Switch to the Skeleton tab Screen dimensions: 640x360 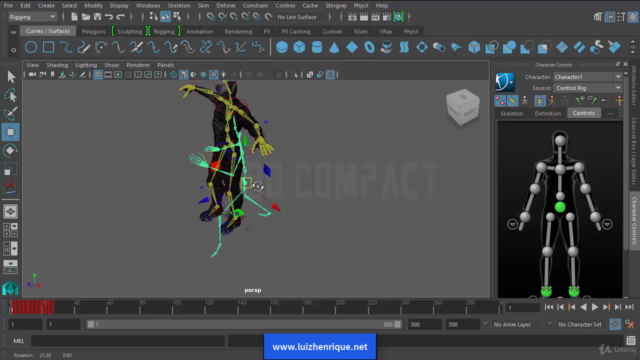click(x=511, y=113)
